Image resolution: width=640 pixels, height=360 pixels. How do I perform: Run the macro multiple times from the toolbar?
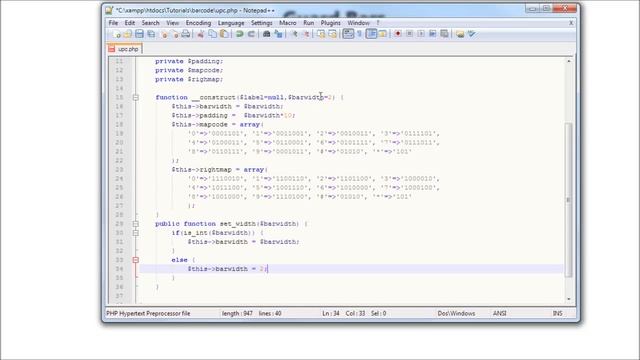pos(433,34)
